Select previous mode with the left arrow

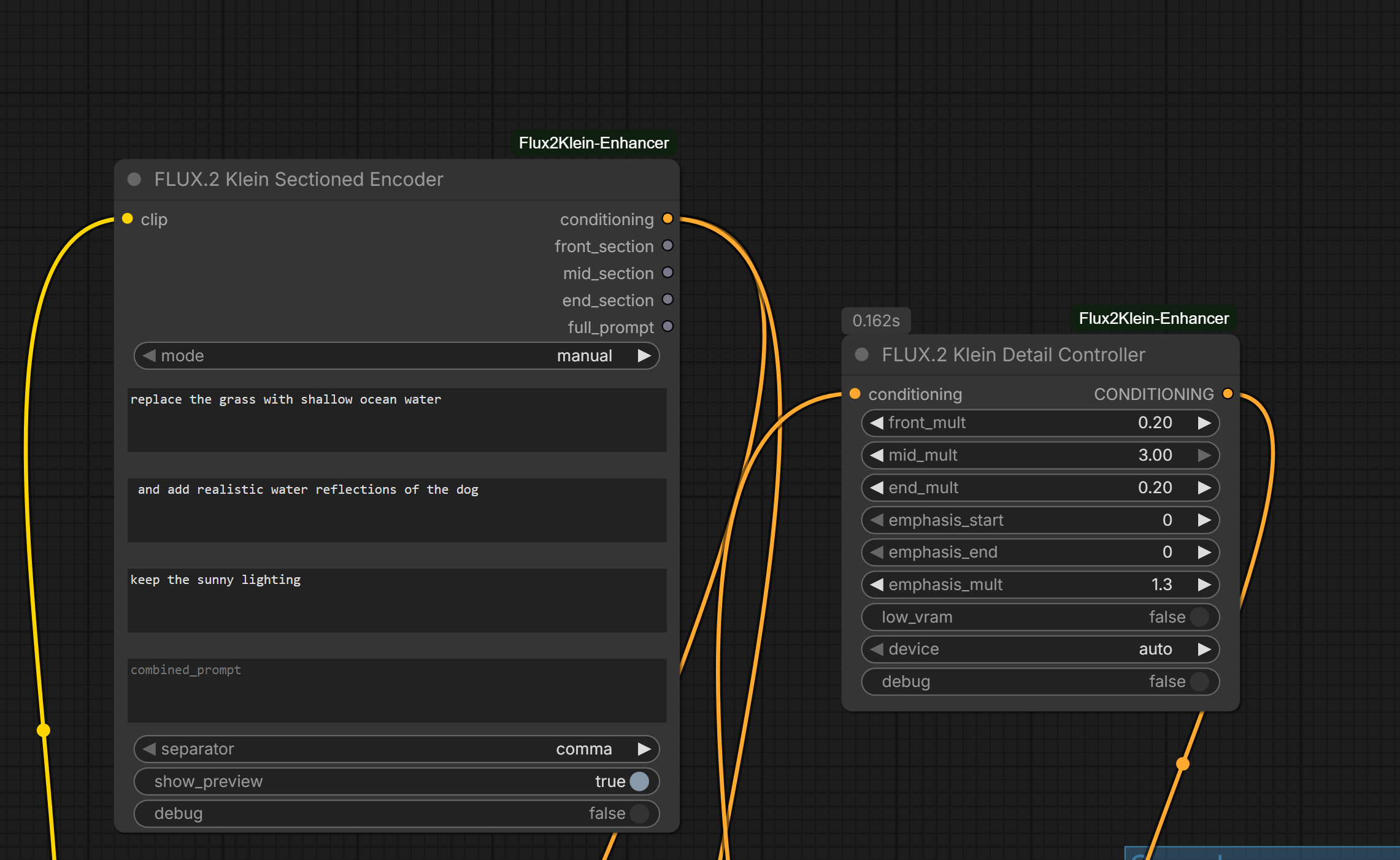click(x=149, y=356)
